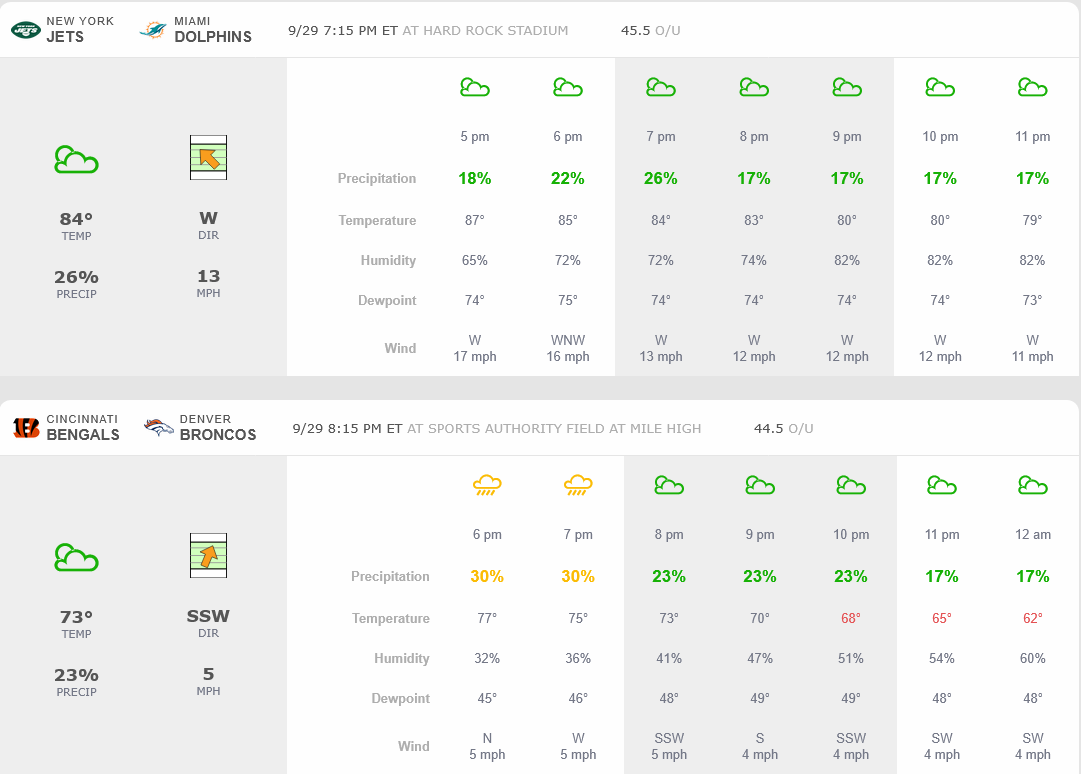The height and width of the screenshot is (774, 1081).
Task: Open the Hard Rock Stadium venue text
Action: click(x=485, y=31)
